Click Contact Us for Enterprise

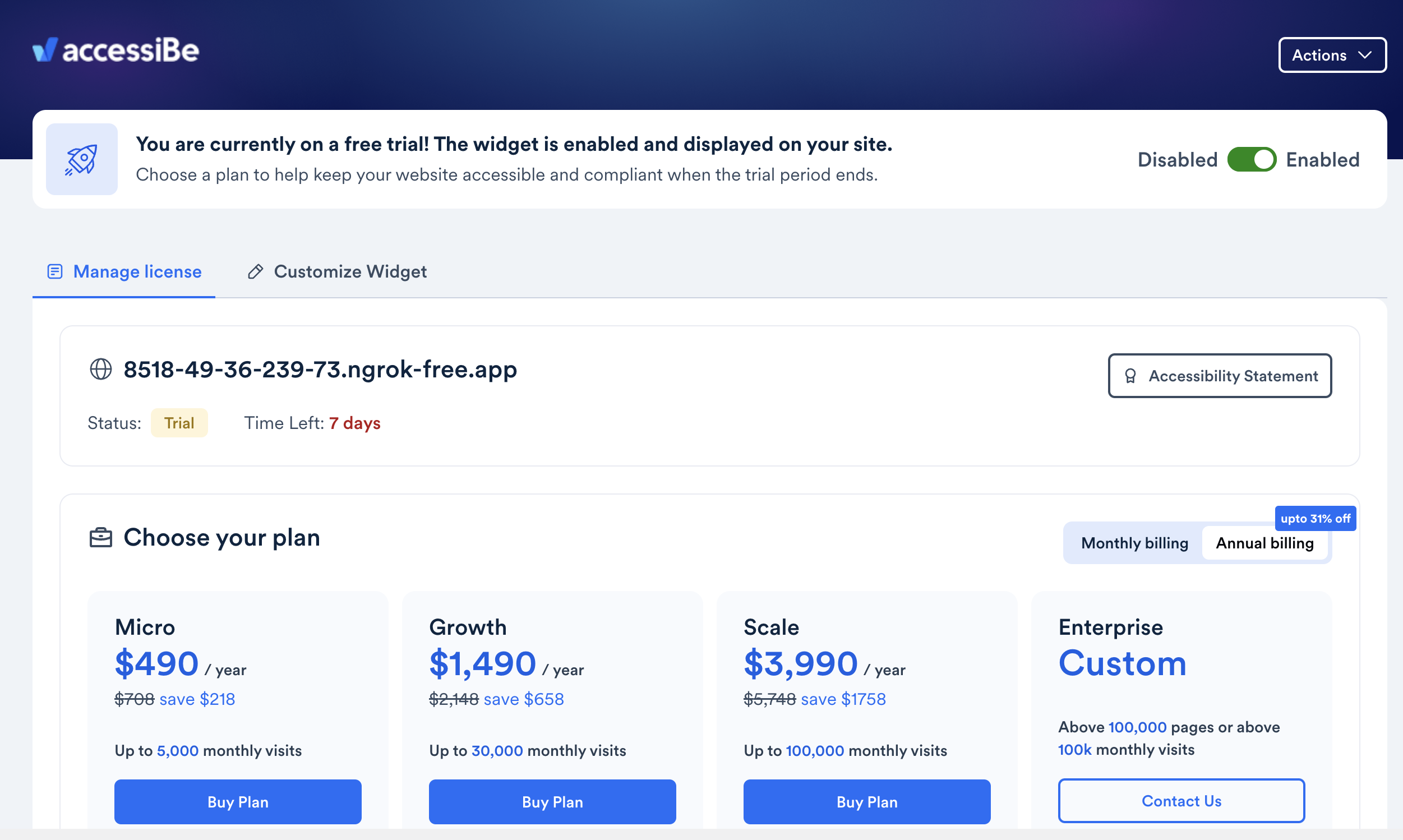1182,801
